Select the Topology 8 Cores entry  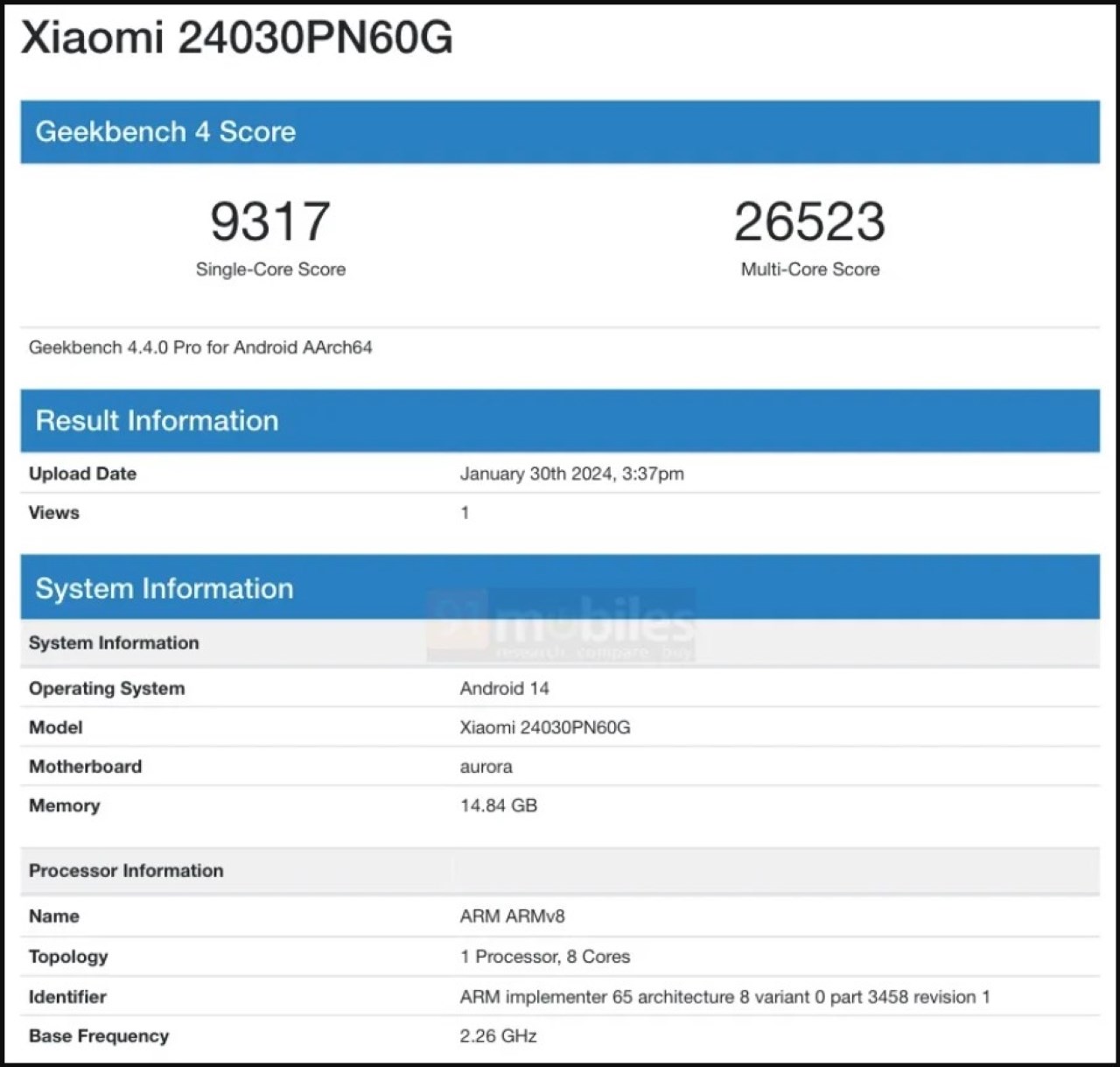click(544, 956)
